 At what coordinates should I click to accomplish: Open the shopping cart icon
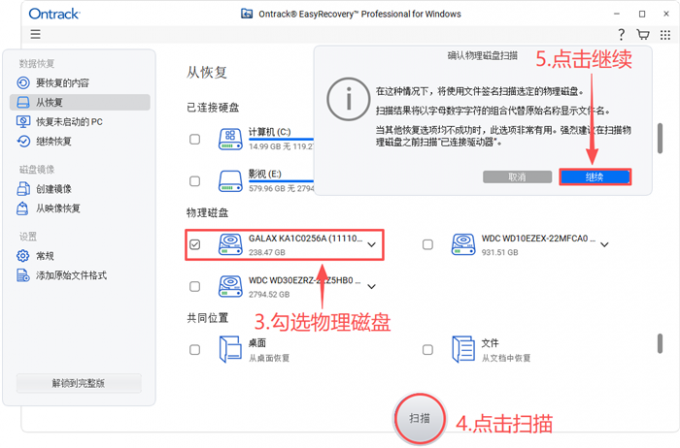(x=643, y=34)
